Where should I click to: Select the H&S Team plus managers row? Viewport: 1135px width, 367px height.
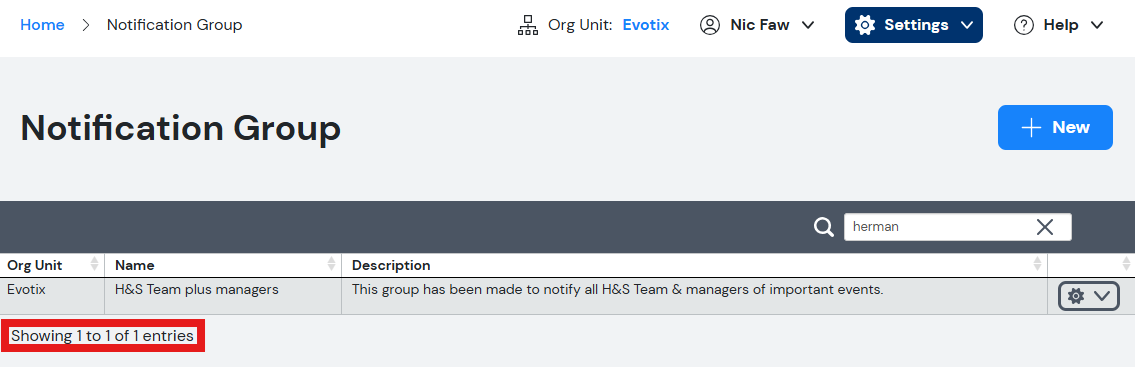pos(523,296)
